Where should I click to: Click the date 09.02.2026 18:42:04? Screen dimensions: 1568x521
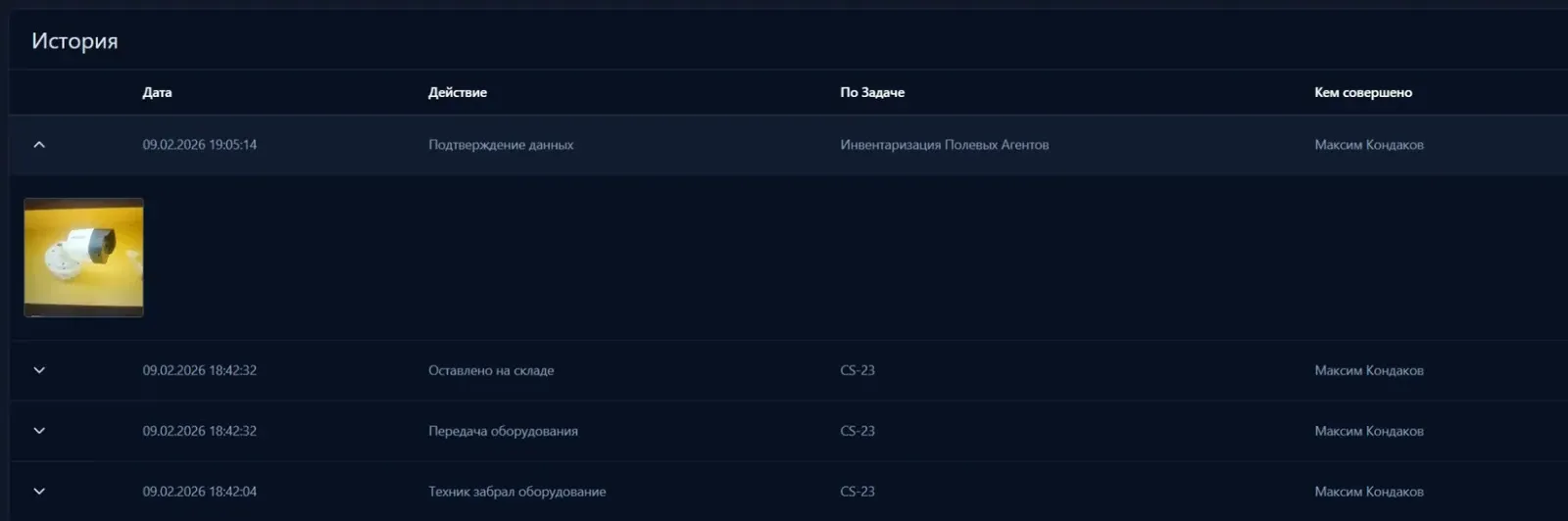pos(200,492)
